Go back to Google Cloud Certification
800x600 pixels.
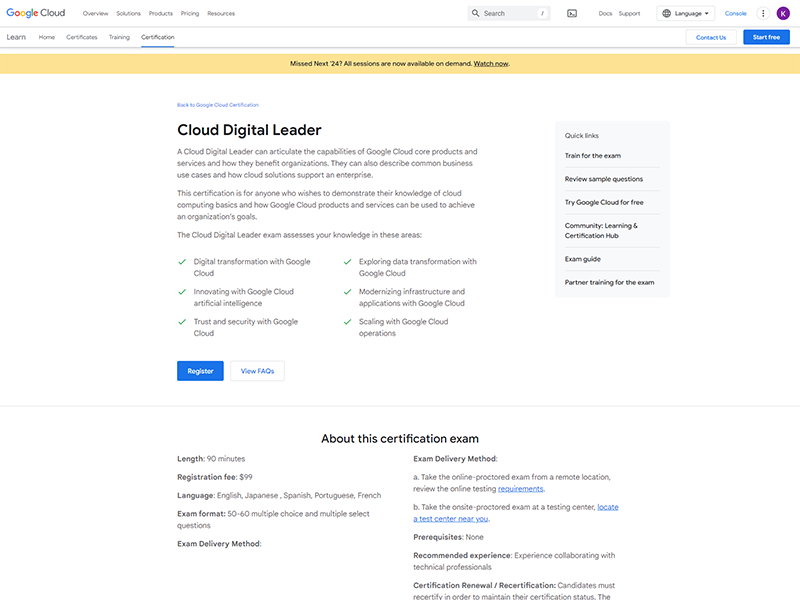pos(218,105)
